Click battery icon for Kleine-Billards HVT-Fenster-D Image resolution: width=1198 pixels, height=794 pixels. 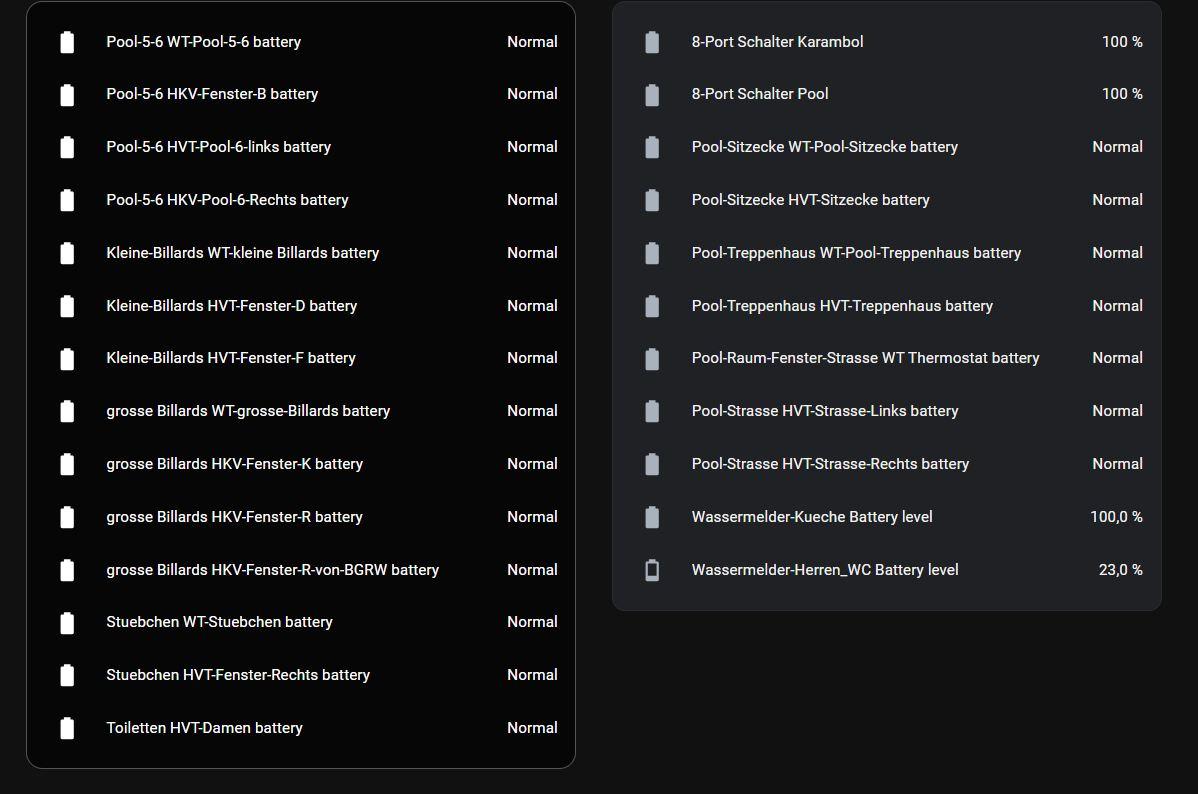tap(67, 306)
